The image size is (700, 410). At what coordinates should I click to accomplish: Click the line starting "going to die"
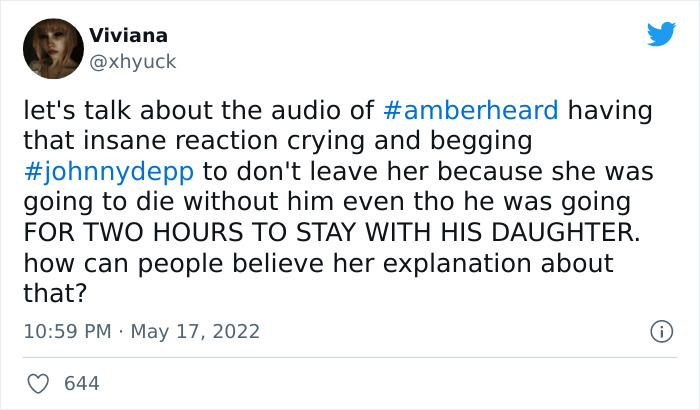327,202
